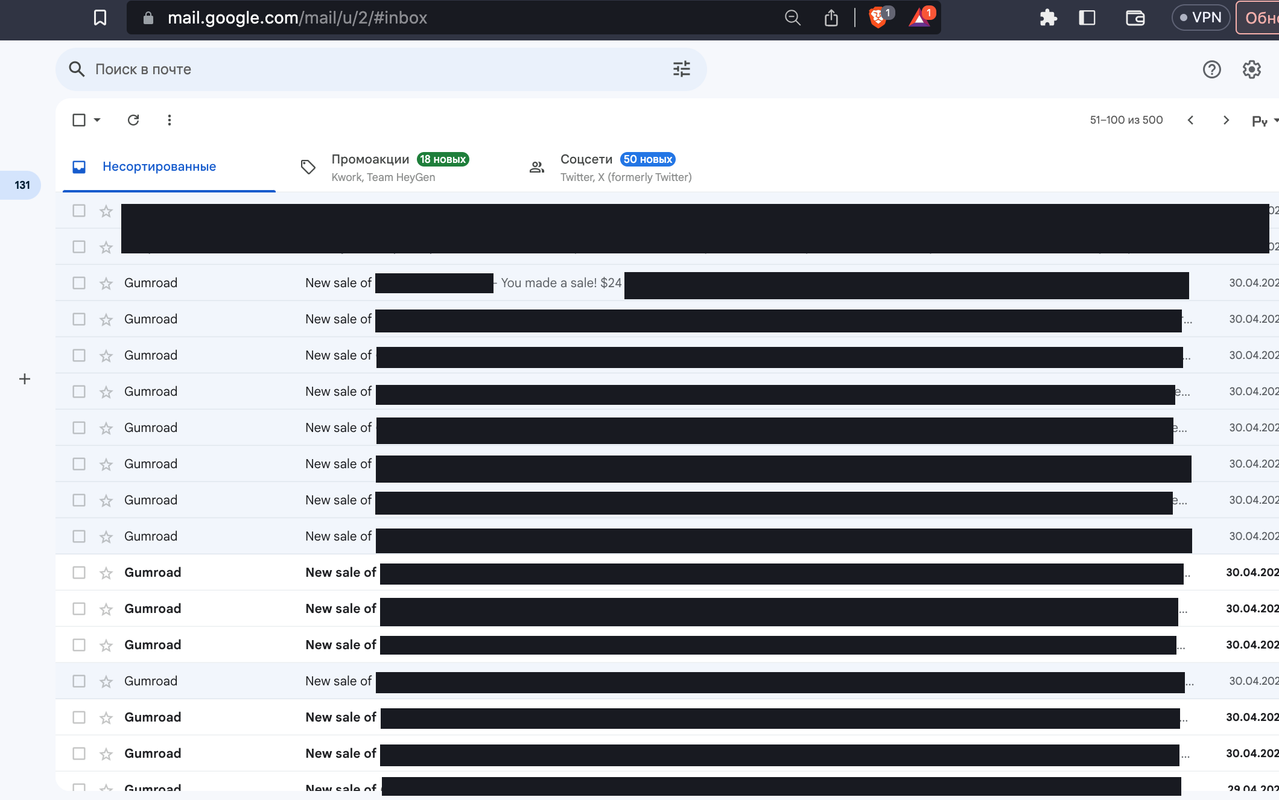Expand sidebar with the plus button

(25, 379)
